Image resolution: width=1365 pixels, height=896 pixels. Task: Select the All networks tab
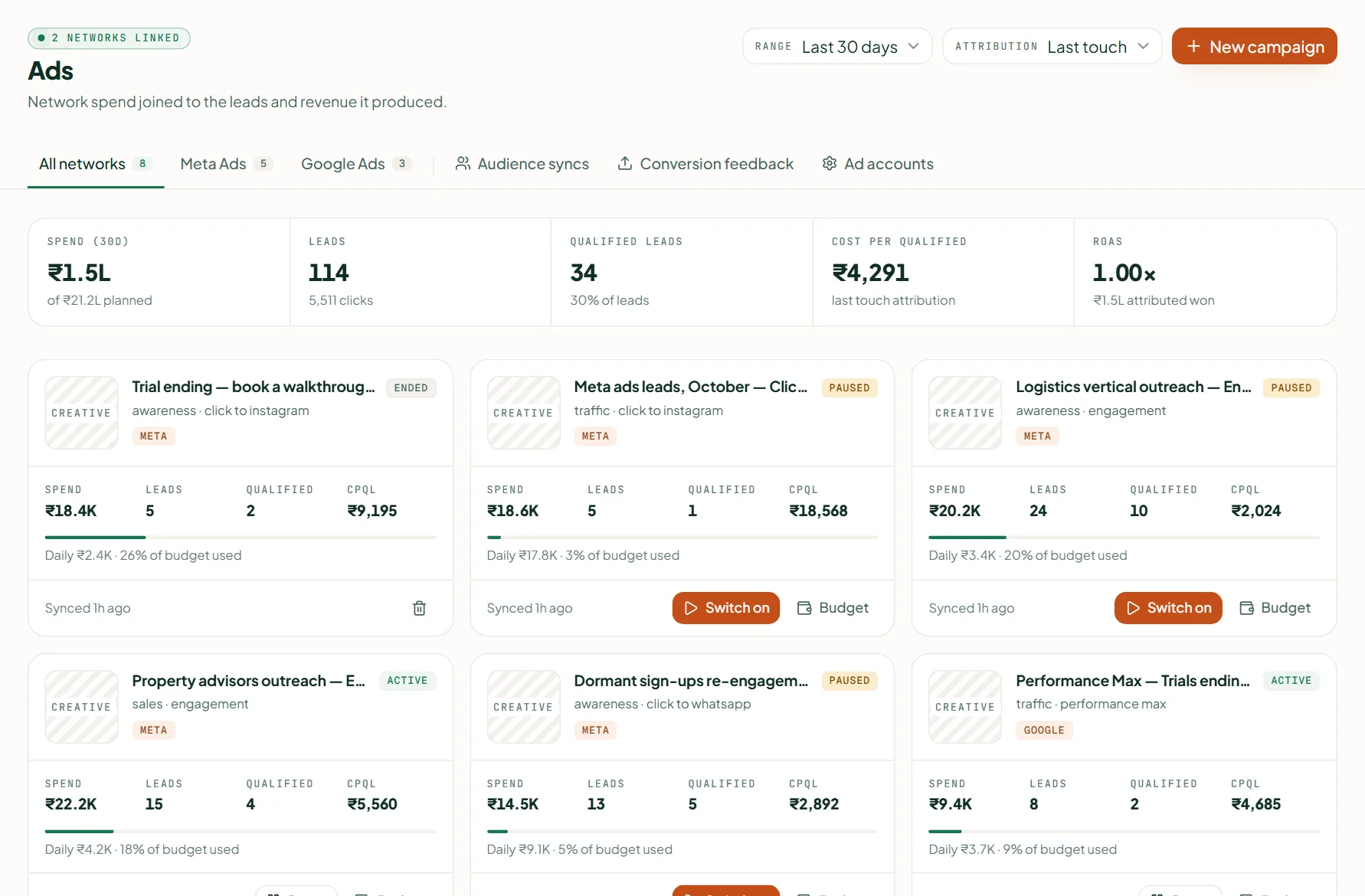(96, 164)
